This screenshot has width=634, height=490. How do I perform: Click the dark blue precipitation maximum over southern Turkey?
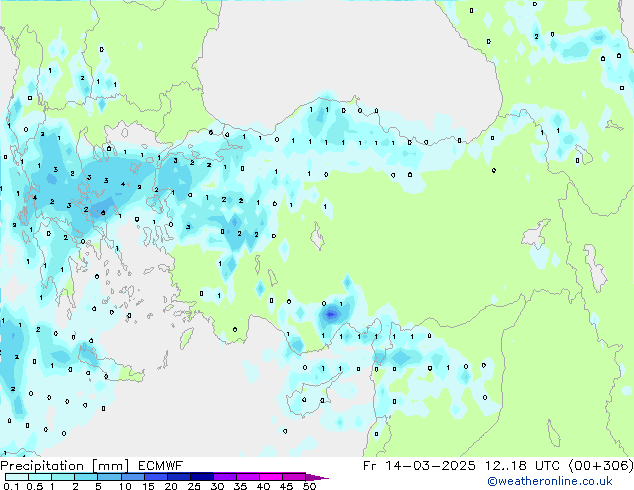click(331, 314)
